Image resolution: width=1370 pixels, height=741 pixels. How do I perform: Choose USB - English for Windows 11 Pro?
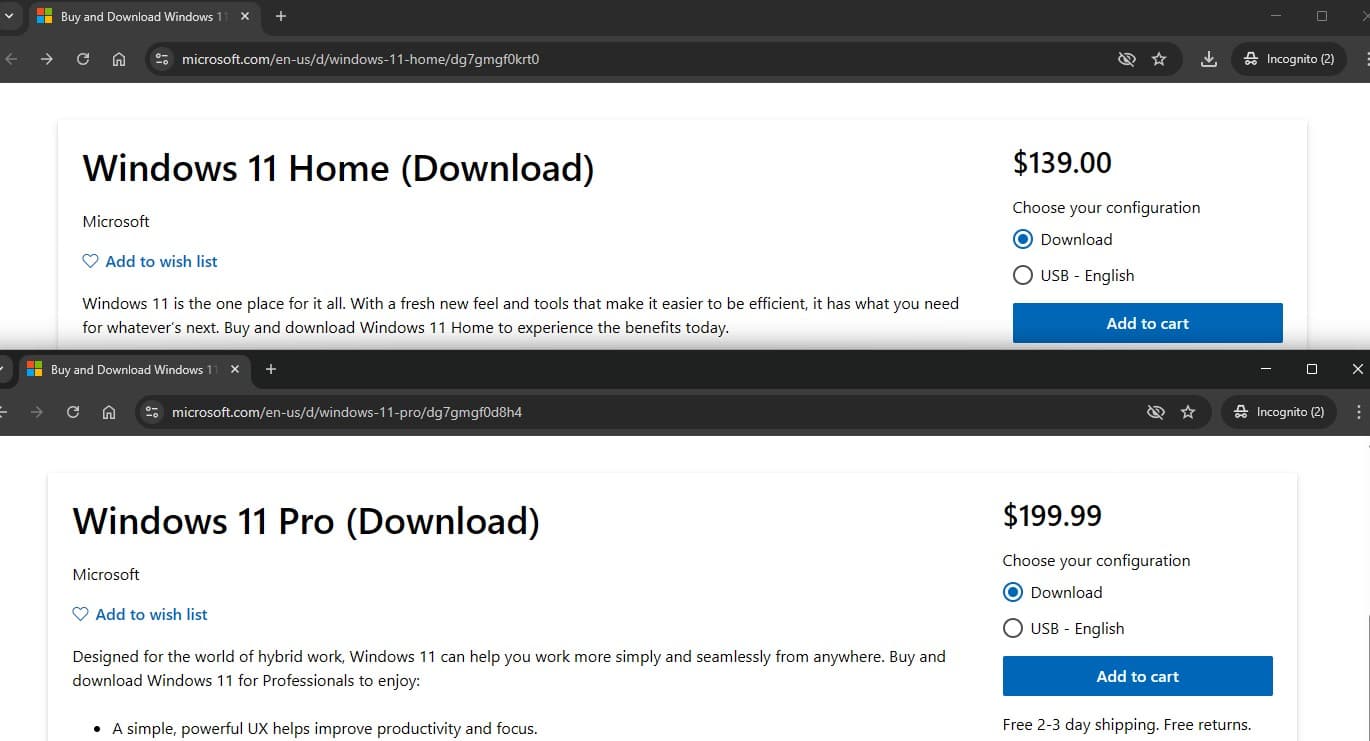(x=1013, y=629)
